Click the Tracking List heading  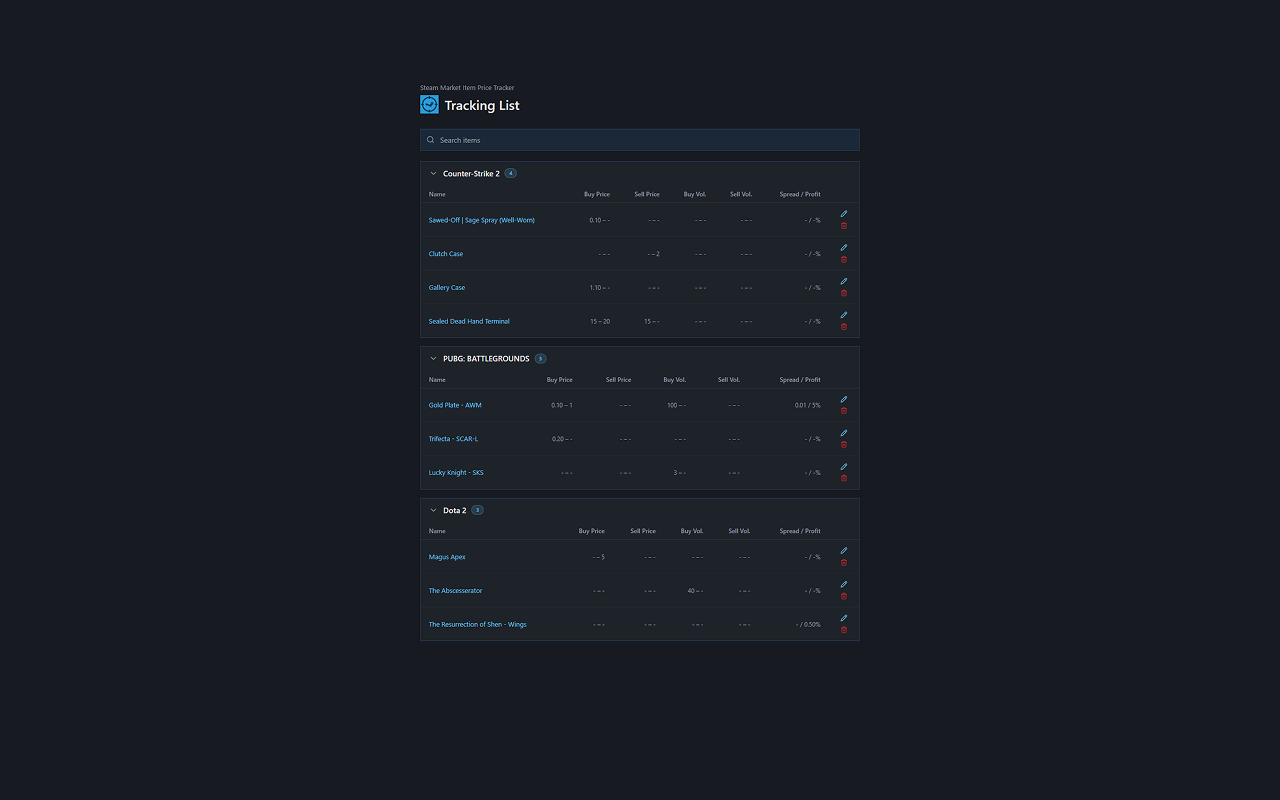[x=482, y=105]
